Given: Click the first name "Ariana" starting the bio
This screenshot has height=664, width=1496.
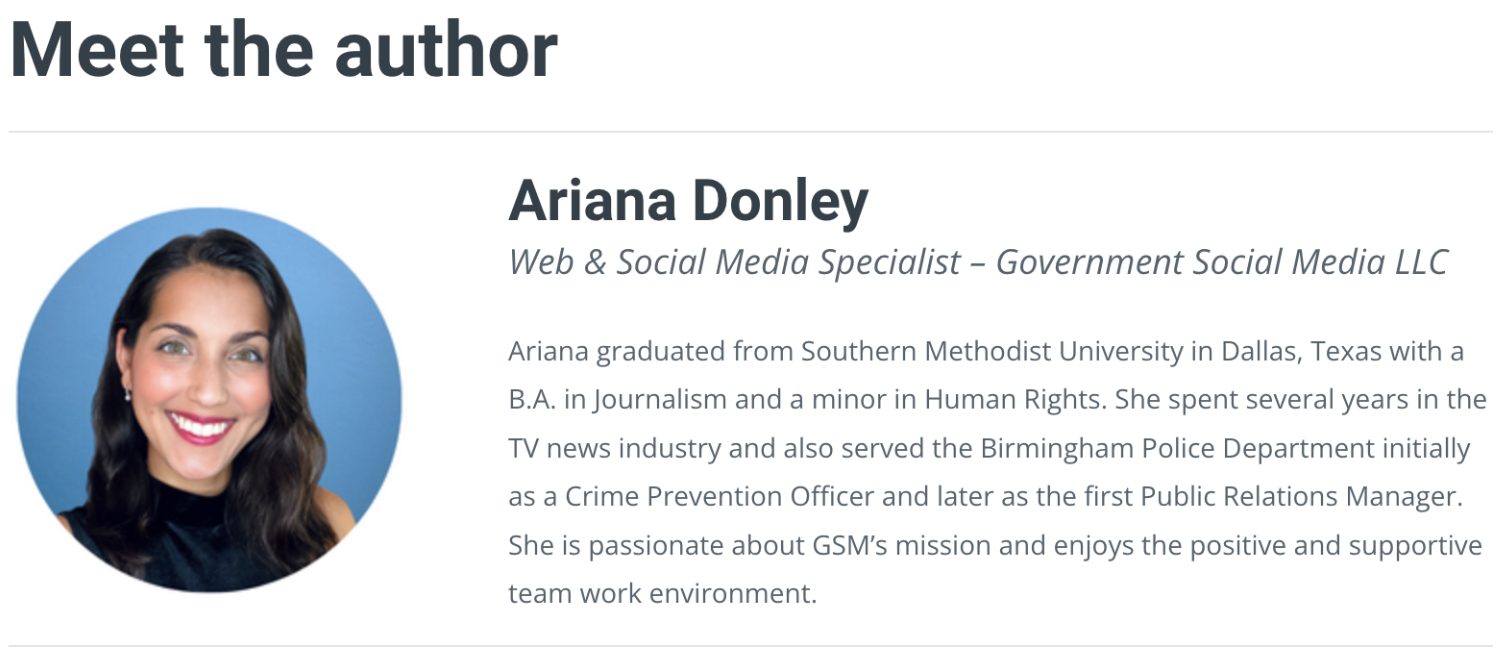Looking at the screenshot, I should [550, 352].
